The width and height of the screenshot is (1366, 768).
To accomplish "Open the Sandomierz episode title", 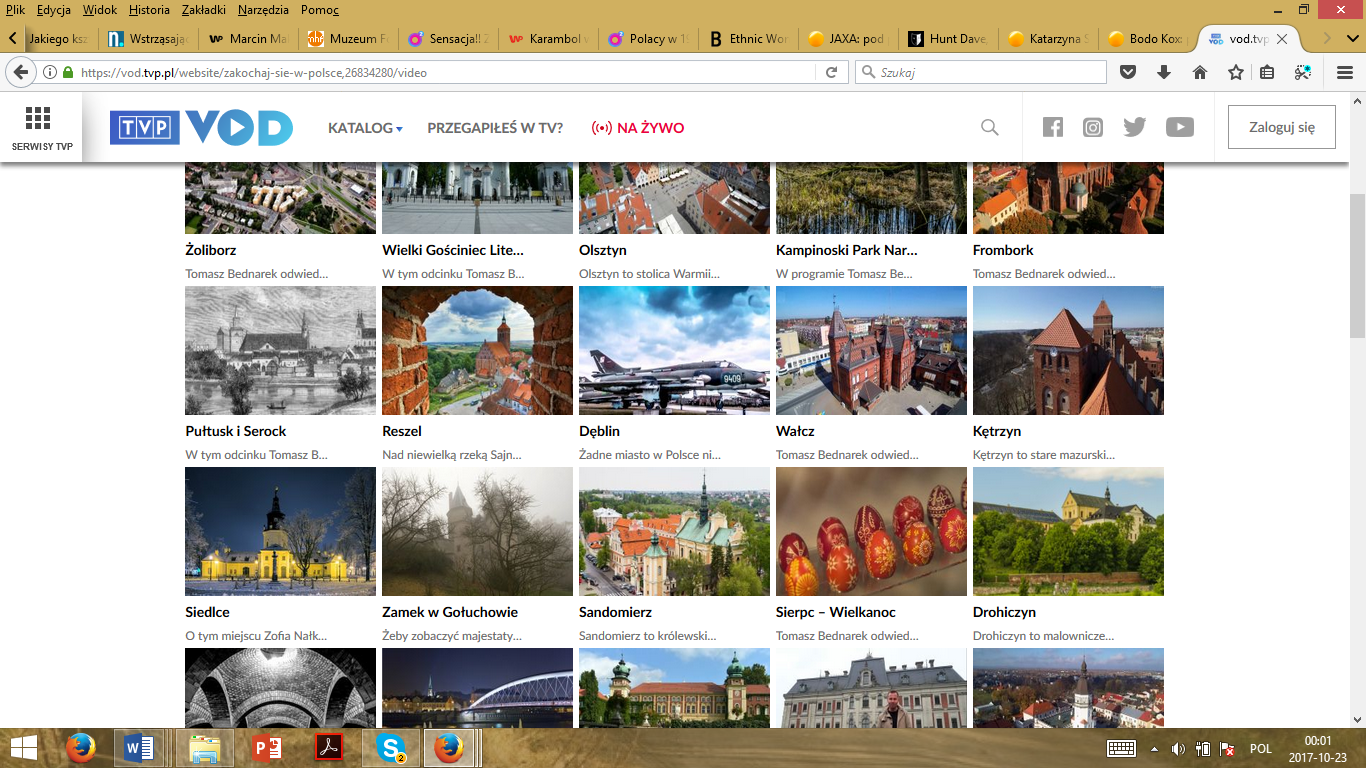I will [x=617, y=612].
